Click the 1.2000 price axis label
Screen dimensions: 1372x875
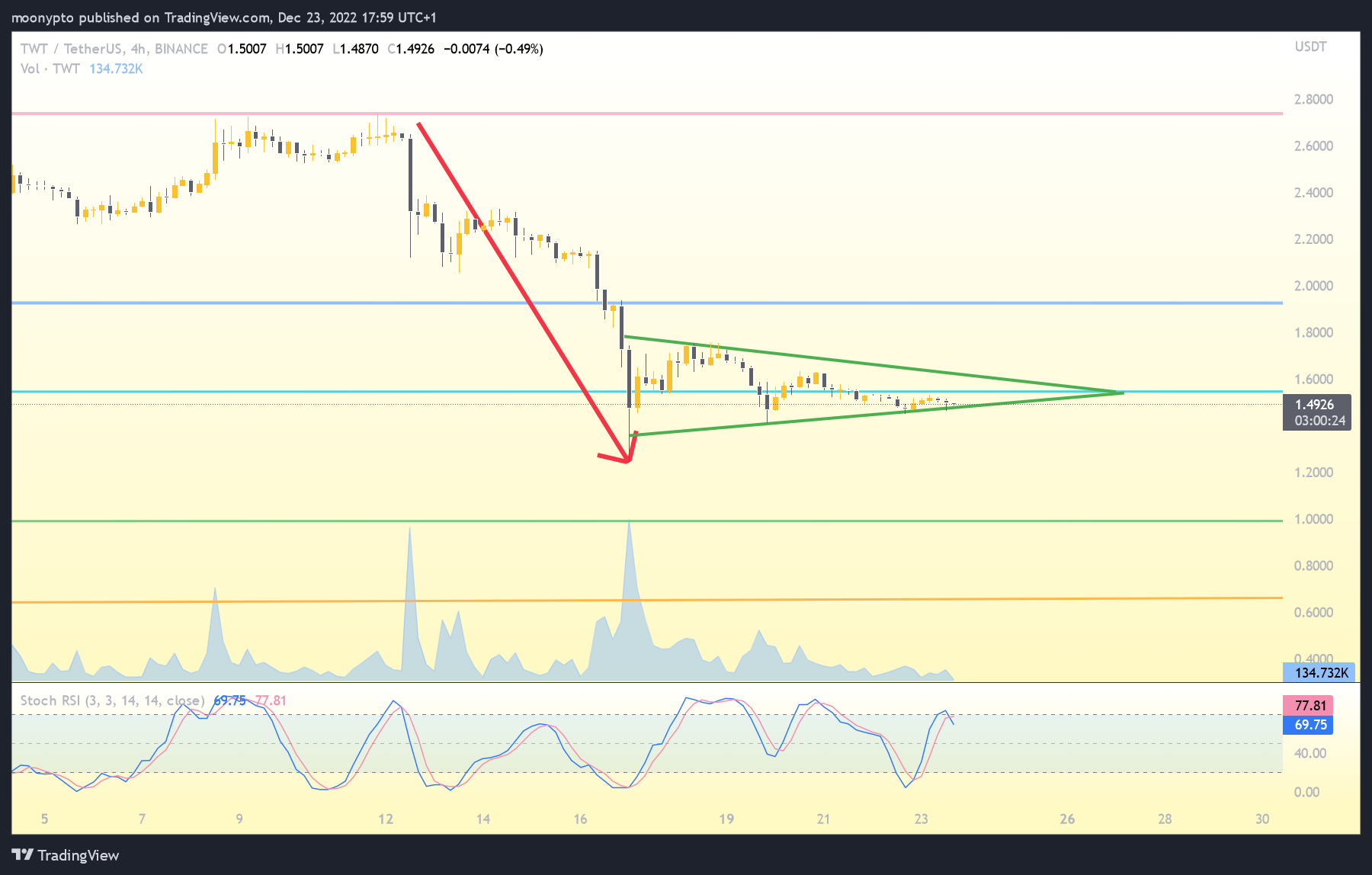(x=1313, y=473)
